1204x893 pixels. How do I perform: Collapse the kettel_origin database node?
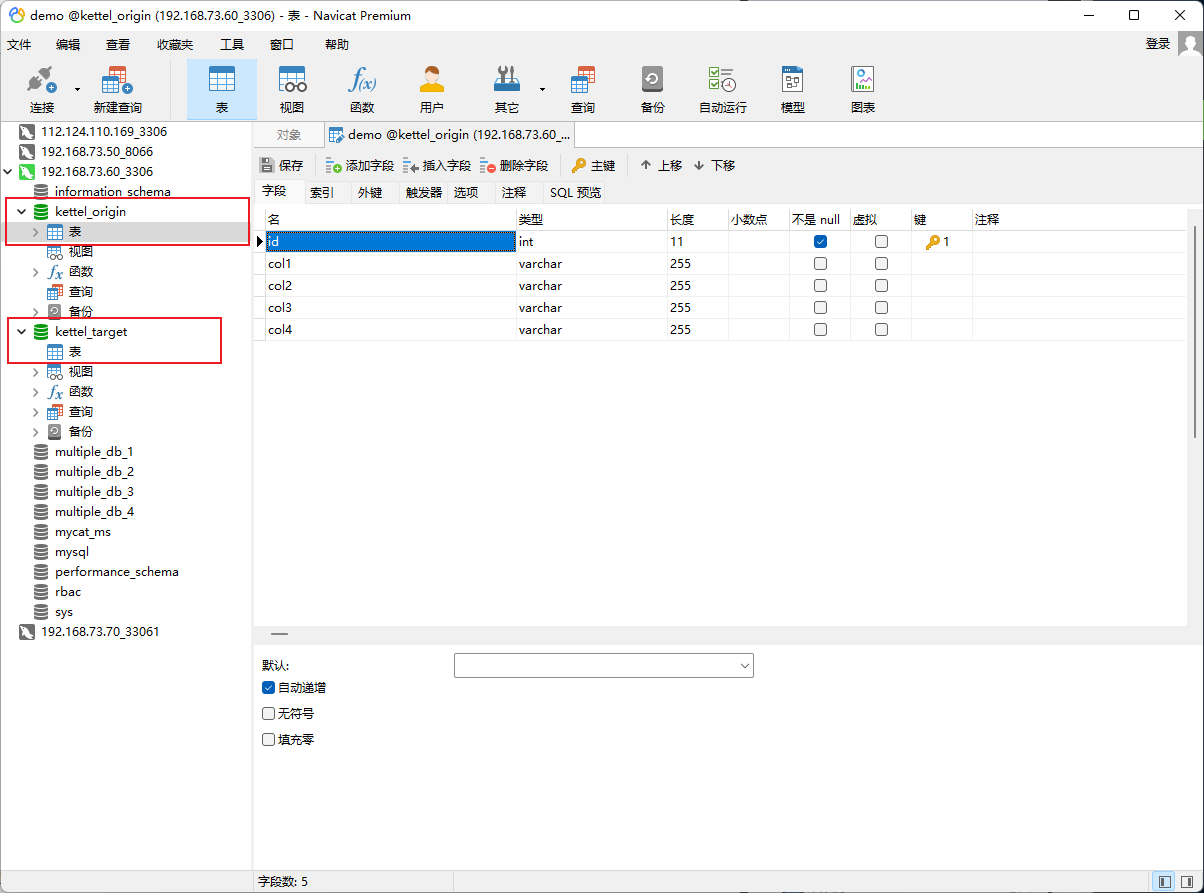[21, 212]
